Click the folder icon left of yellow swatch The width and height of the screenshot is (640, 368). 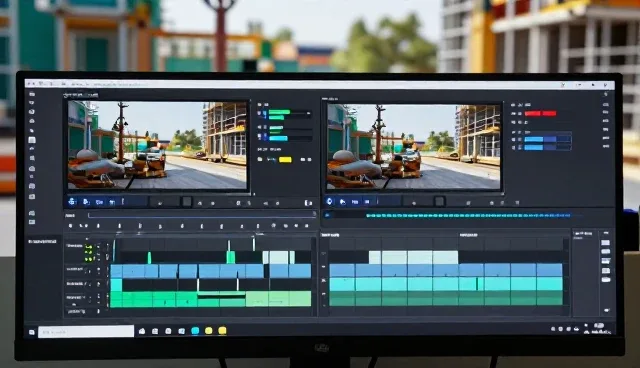pyautogui.click(x=260, y=159)
